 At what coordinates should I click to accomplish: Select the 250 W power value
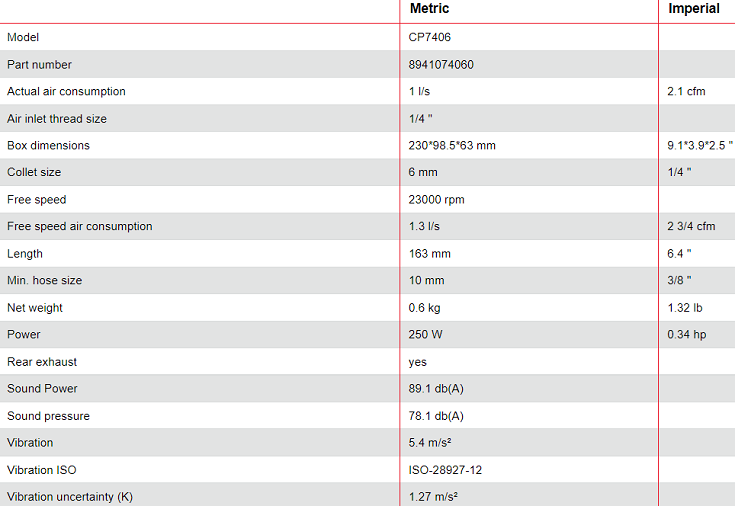pos(425,335)
